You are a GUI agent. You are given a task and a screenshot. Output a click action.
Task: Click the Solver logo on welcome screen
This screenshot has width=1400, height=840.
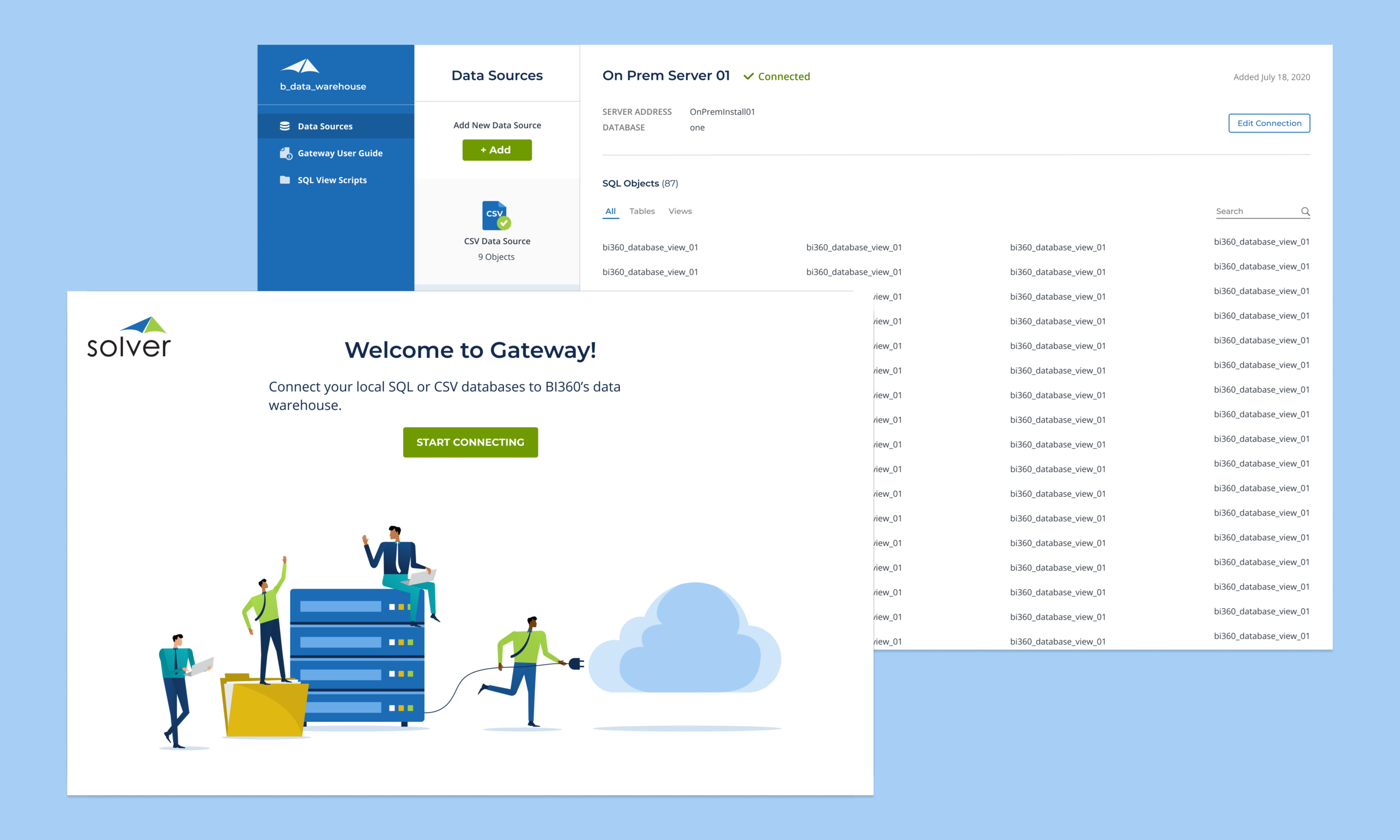coord(129,337)
